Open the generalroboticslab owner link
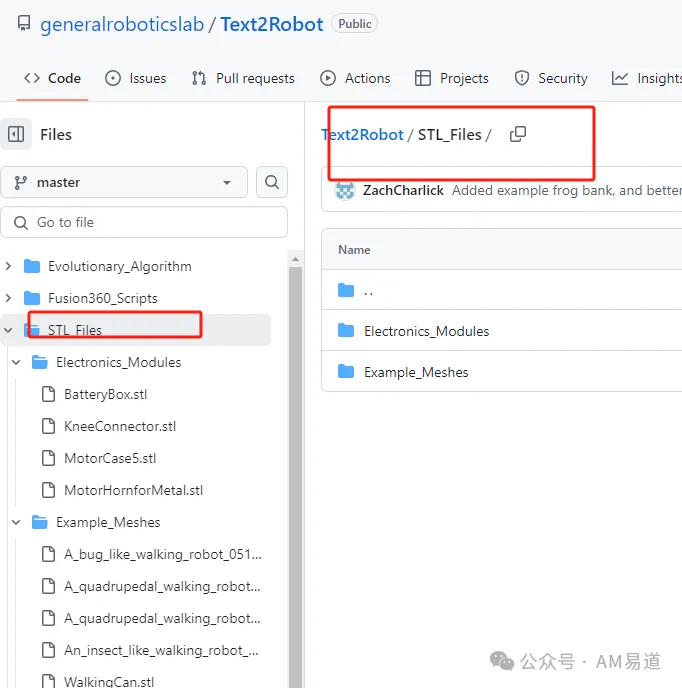Screen dimensions: 682x688 pyautogui.click(x=122, y=24)
